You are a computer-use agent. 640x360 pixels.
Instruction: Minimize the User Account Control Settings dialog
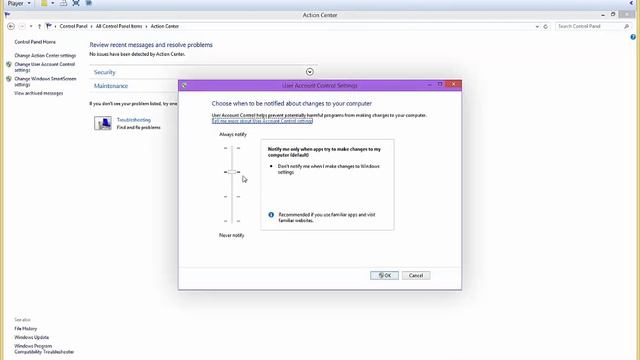tap(429, 84)
